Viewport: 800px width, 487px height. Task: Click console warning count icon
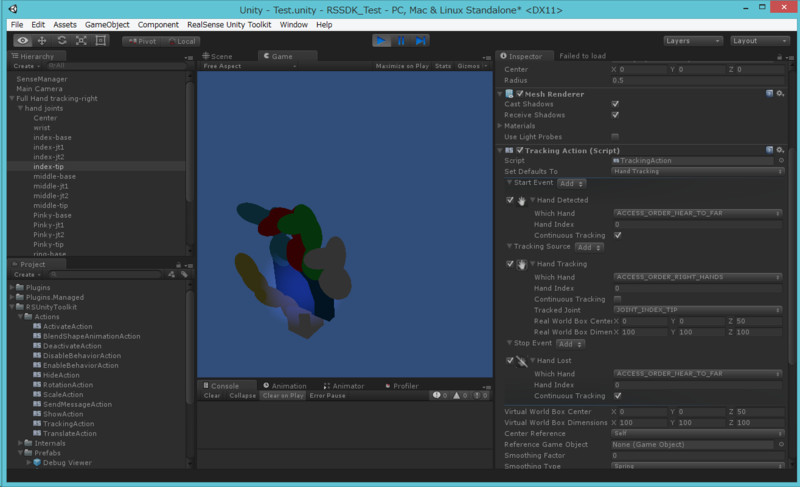click(x=460, y=395)
